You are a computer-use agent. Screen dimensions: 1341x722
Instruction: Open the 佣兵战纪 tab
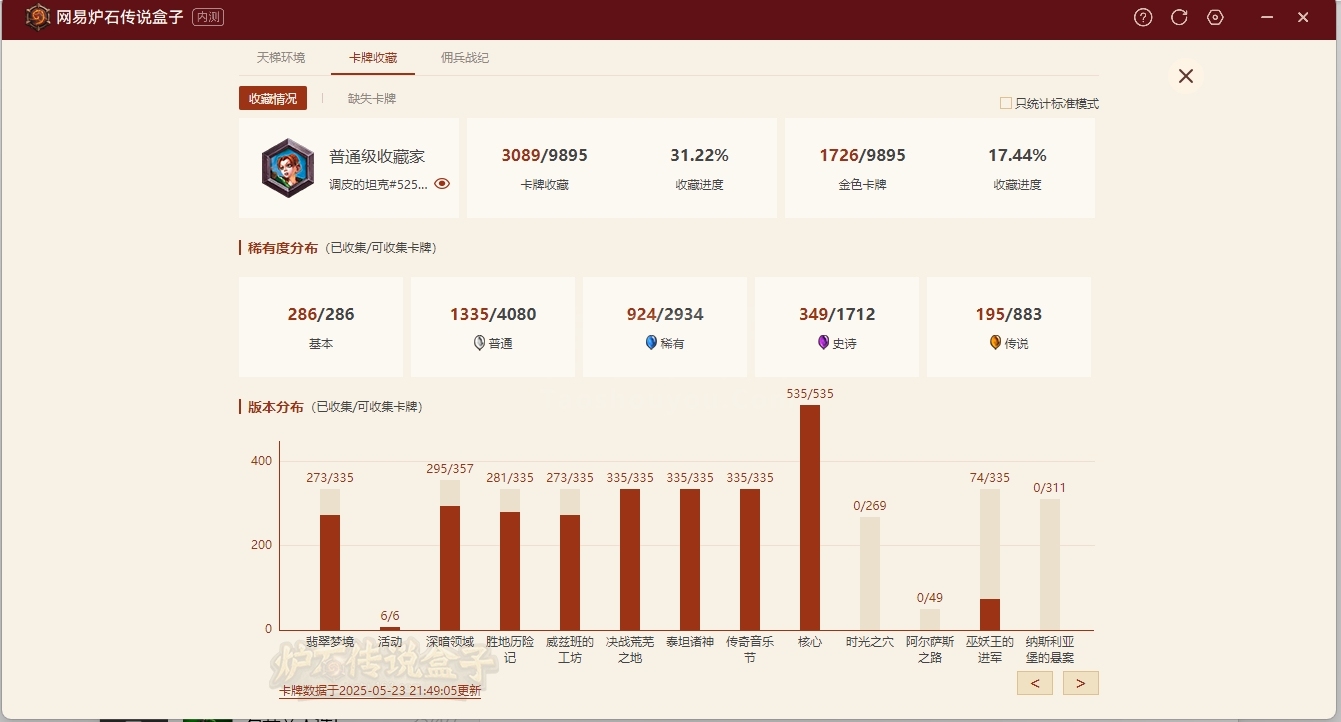tap(465, 58)
